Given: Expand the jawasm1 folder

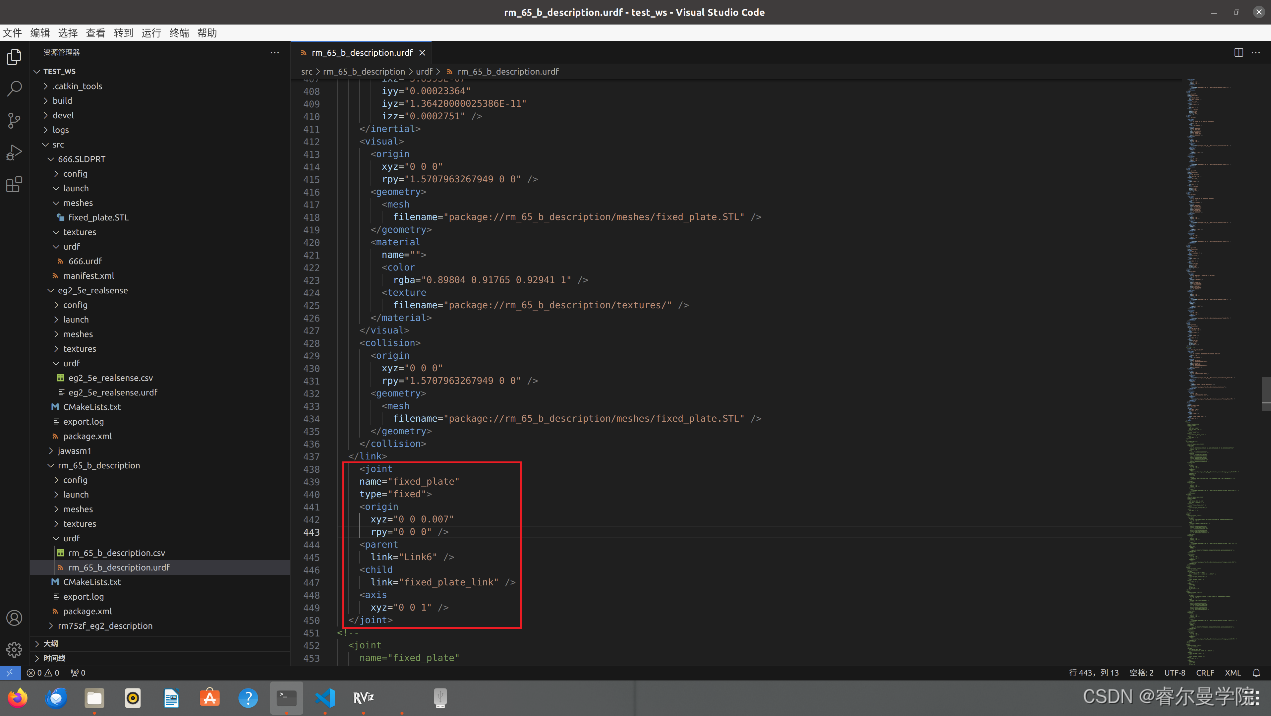Looking at the screenshot, I should [160, 451].
